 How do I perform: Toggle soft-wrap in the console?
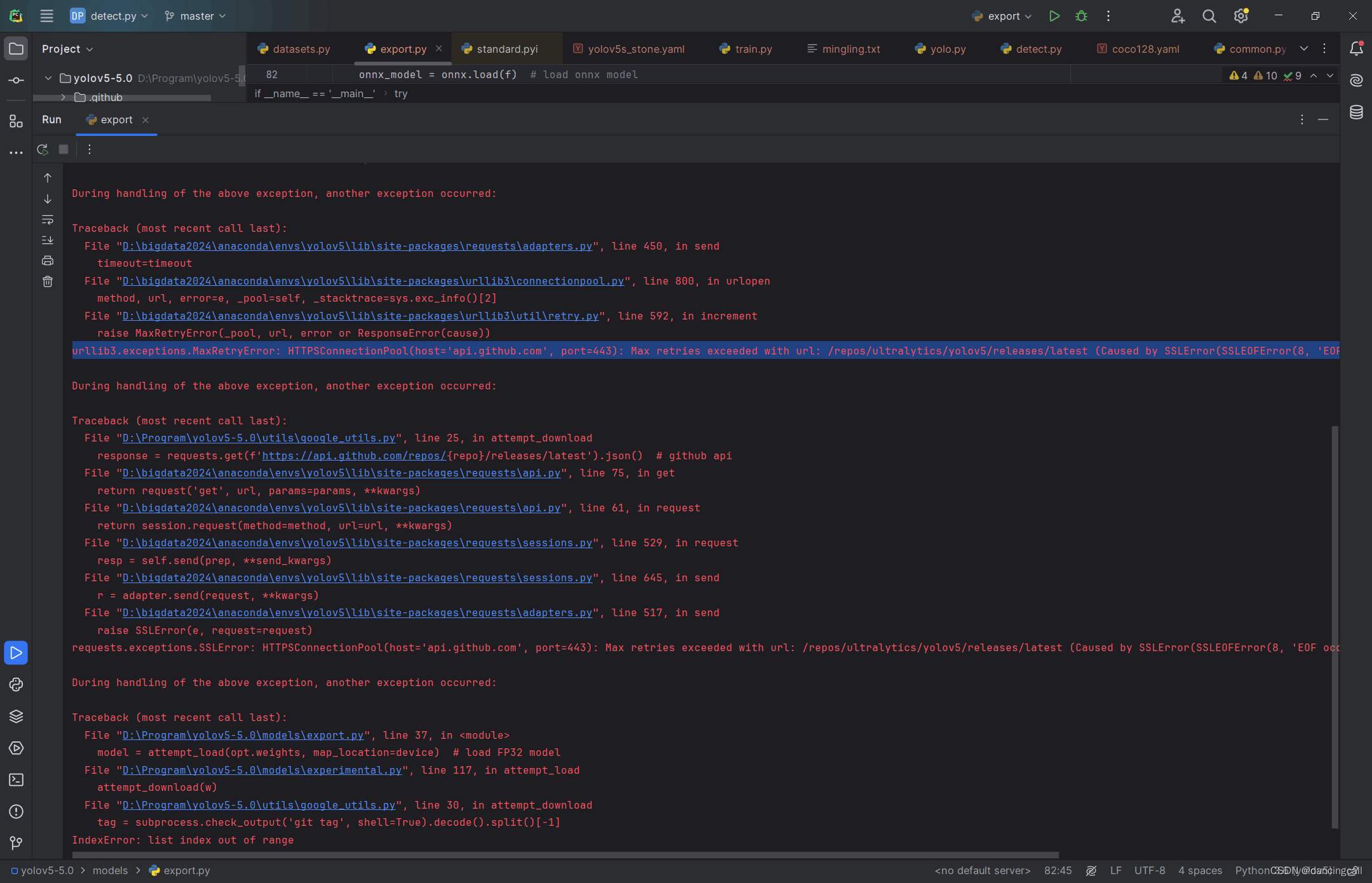pyautogui.click(x=48, y=220)
